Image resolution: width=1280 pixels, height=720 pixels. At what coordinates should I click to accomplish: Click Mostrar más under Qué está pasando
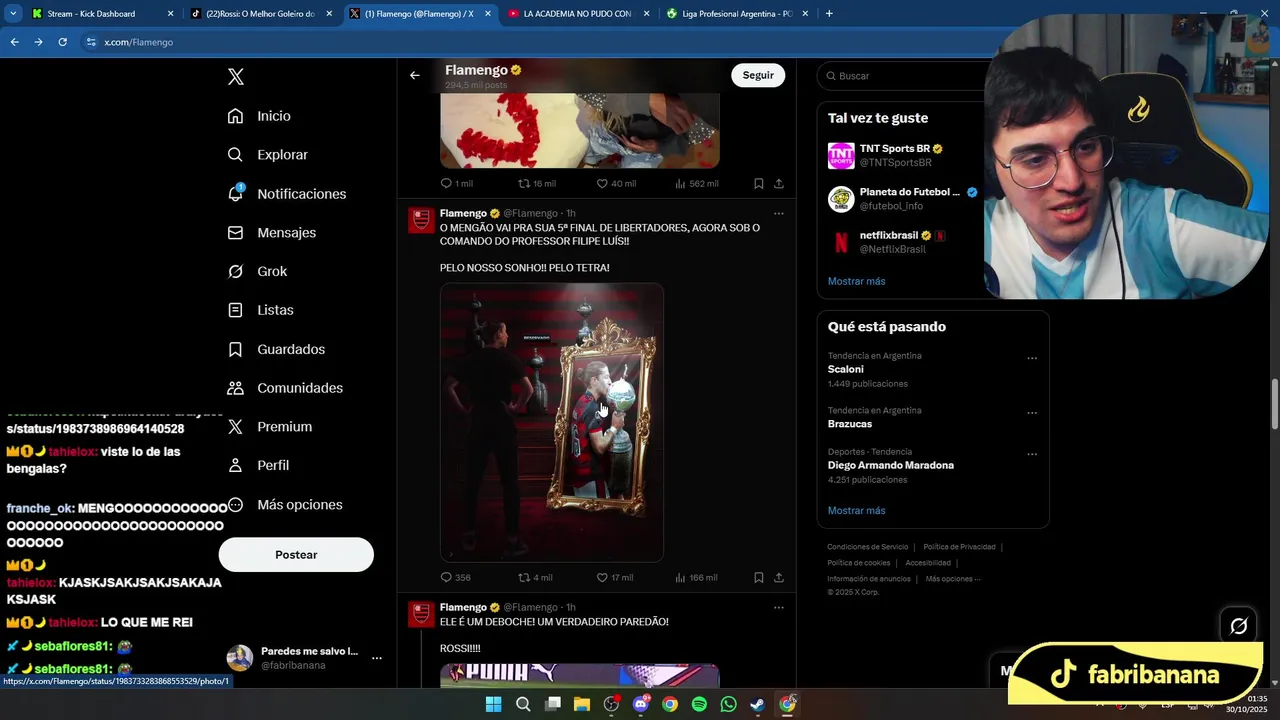[856, 511]
